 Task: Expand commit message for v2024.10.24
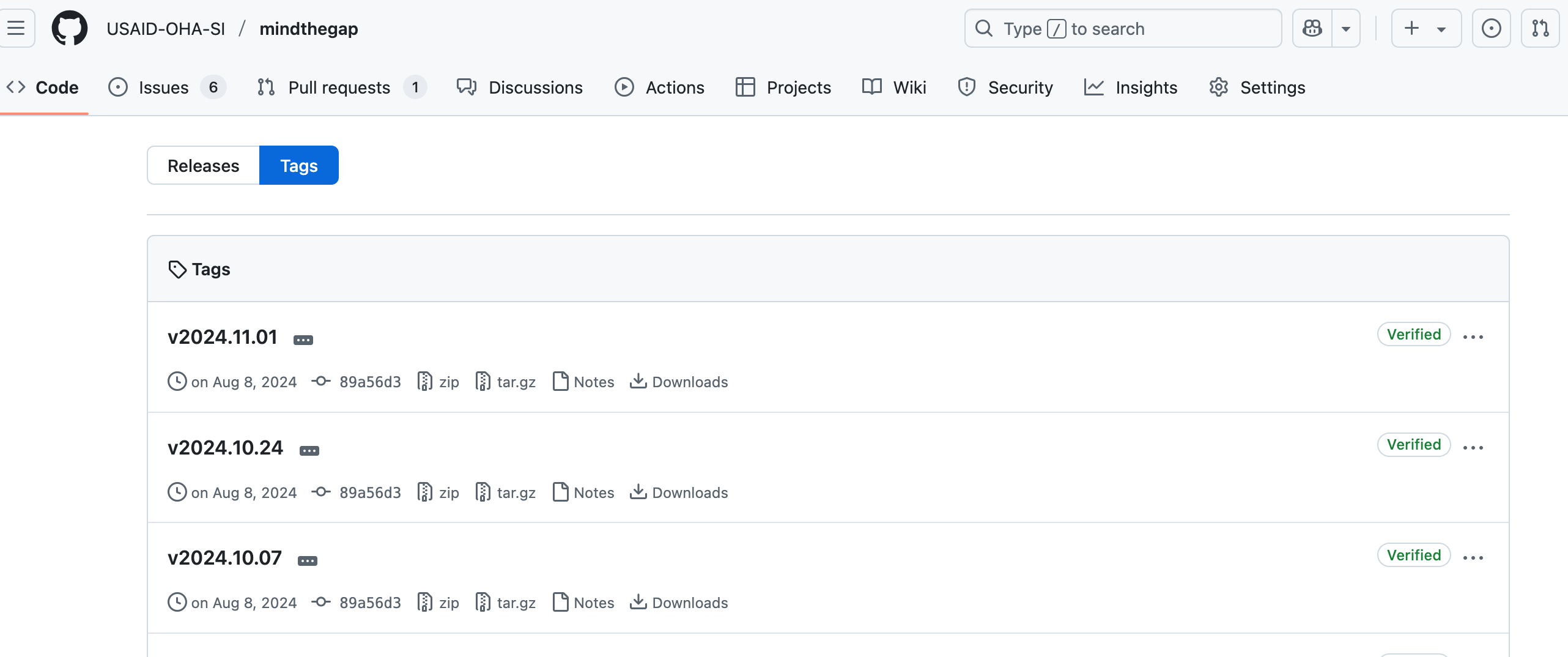(309, 451)
